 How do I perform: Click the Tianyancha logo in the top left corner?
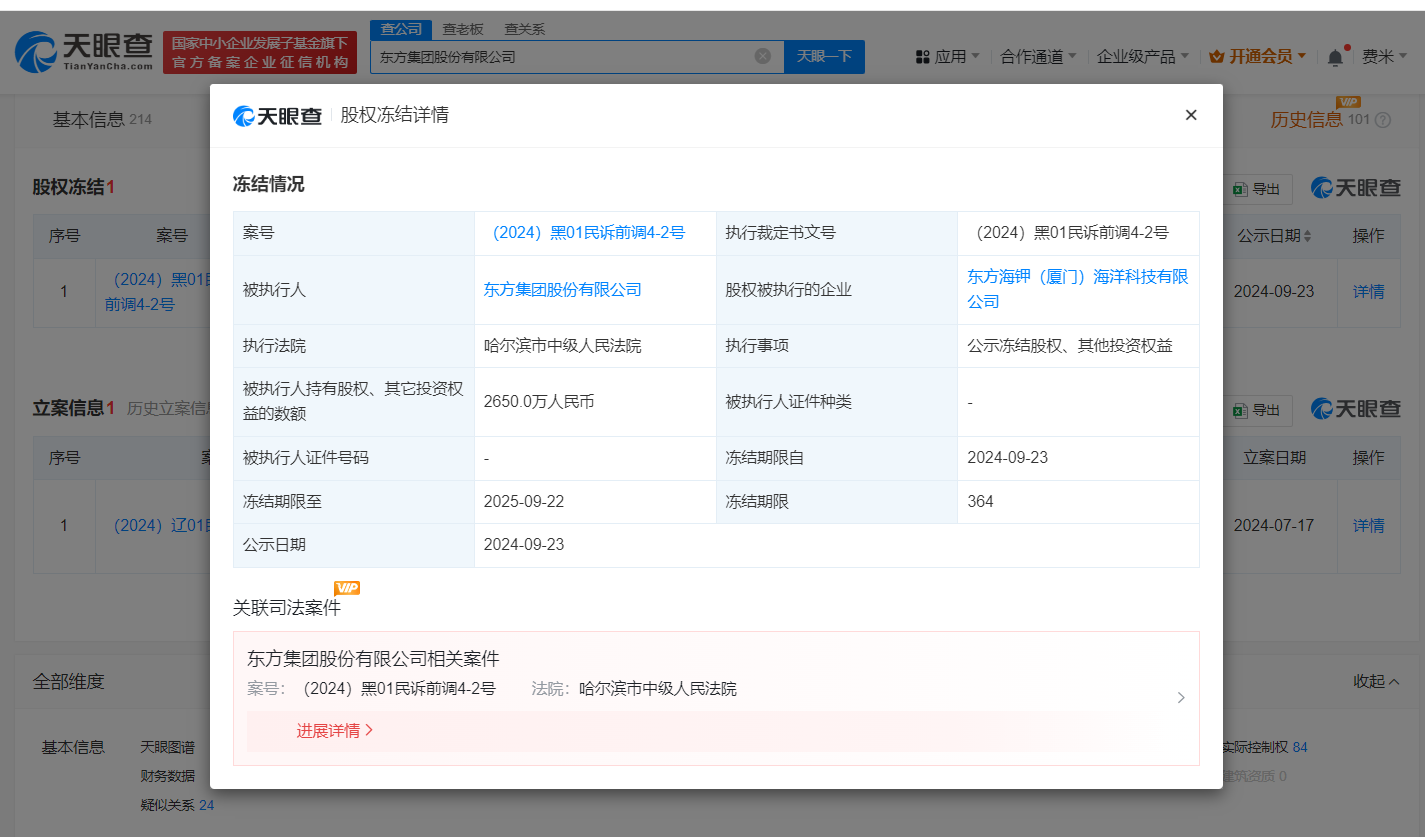tap(80, 51)
